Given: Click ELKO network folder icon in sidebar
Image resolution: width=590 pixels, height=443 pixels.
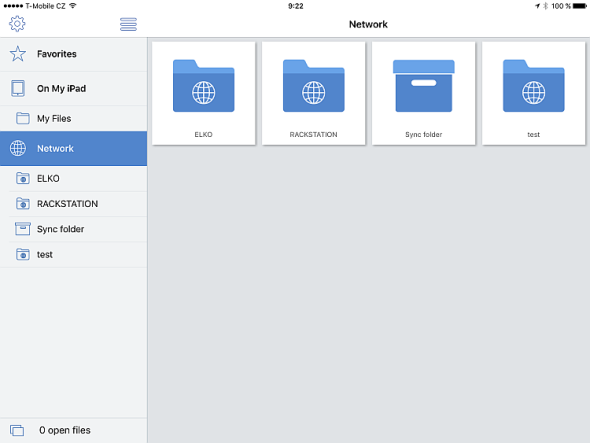Looking at the screenshot, I should coord(23,178).
